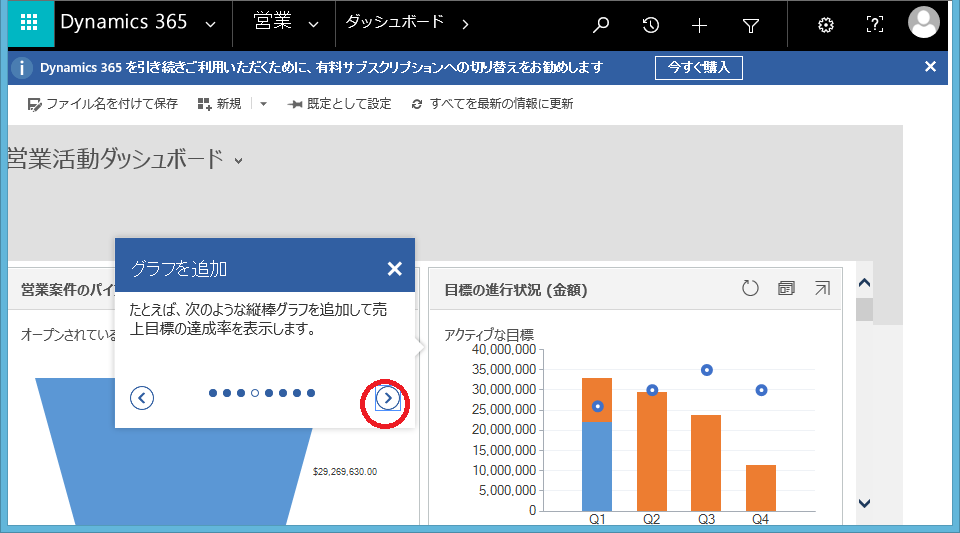Click the info icon in notification bar

coord(22,67)
